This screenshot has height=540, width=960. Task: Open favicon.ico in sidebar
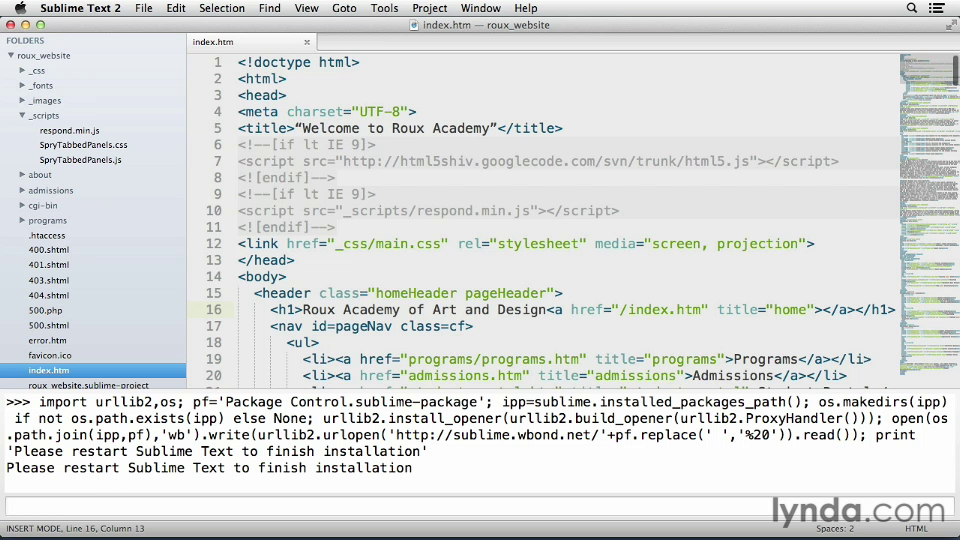[50, 355]
